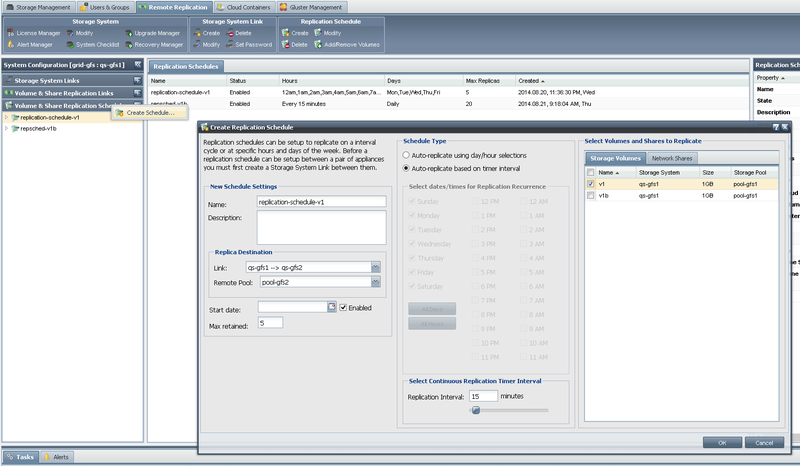Open the Alert Manager tool
The image size is (800, 466).
coord(36,44)
